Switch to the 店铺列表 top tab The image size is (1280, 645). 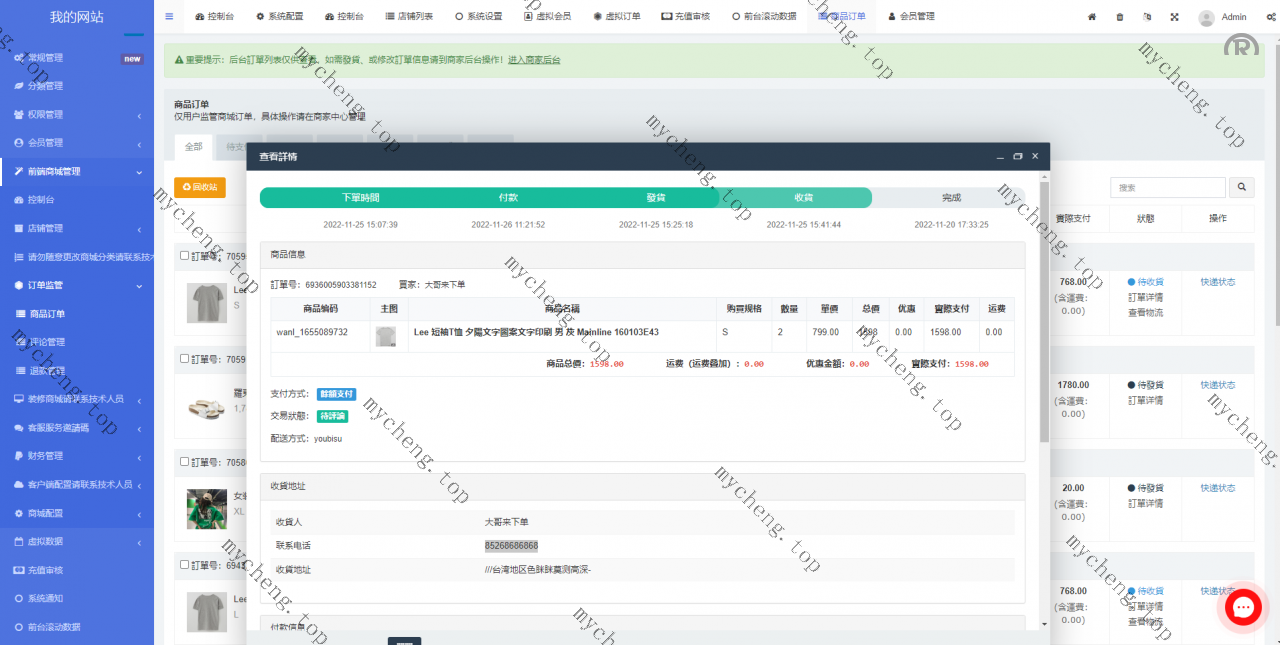click(x=409, y=16)
